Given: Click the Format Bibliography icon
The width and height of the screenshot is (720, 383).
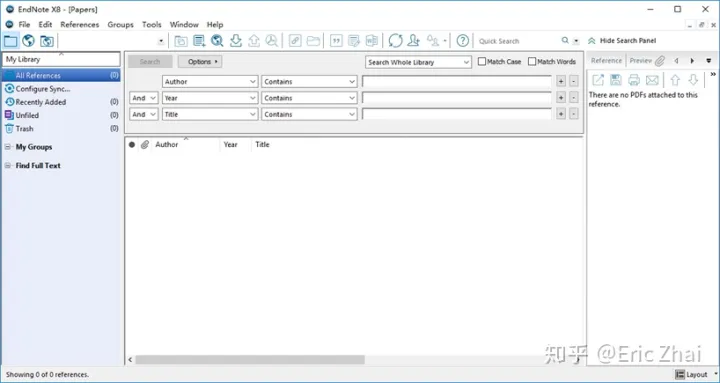Looking at the screenshot, I should click(354, 41).
